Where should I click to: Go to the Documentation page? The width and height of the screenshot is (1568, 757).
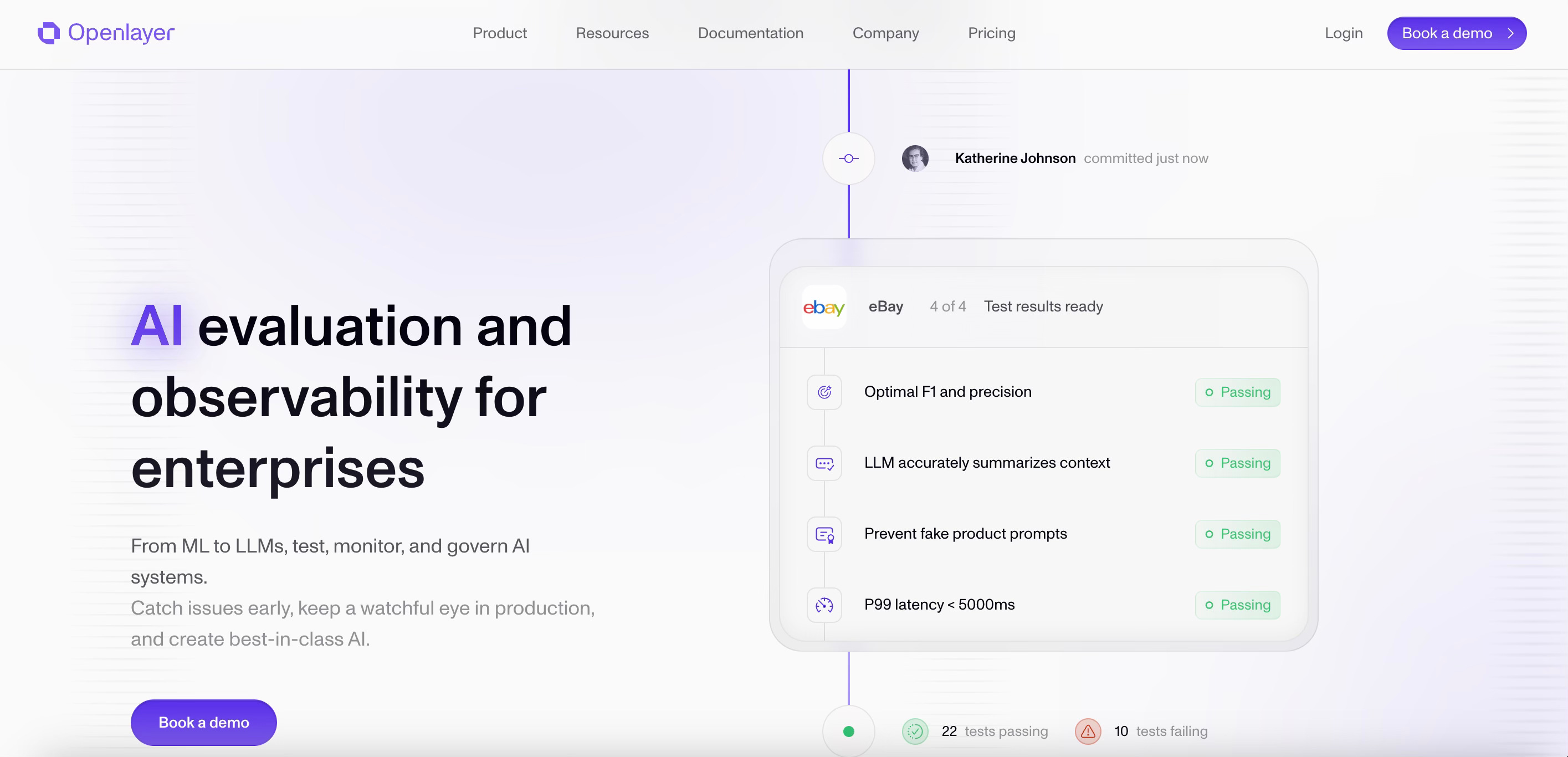point(750,33)
